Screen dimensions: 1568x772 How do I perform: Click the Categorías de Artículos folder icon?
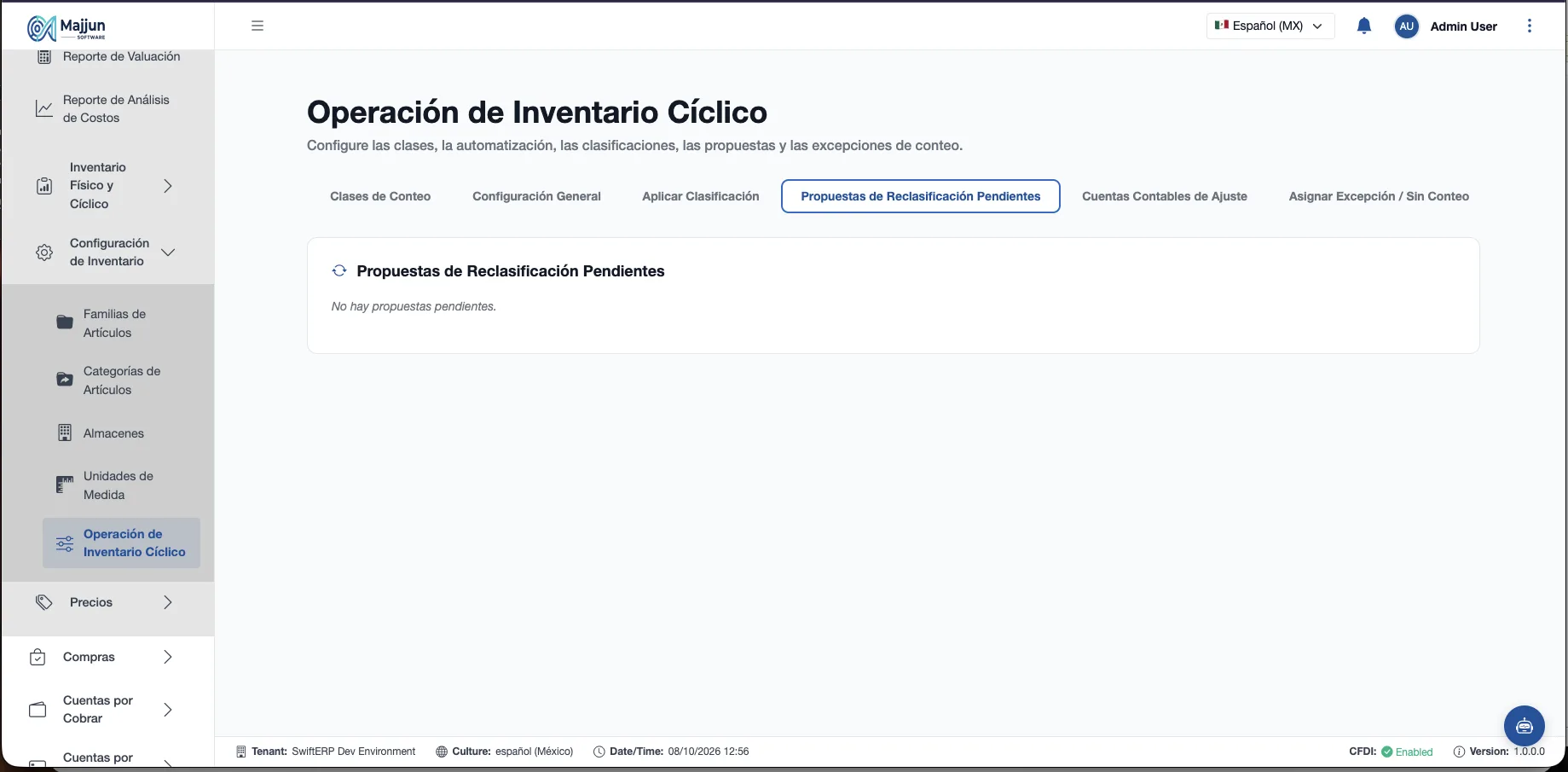click(x=65, y=380)
